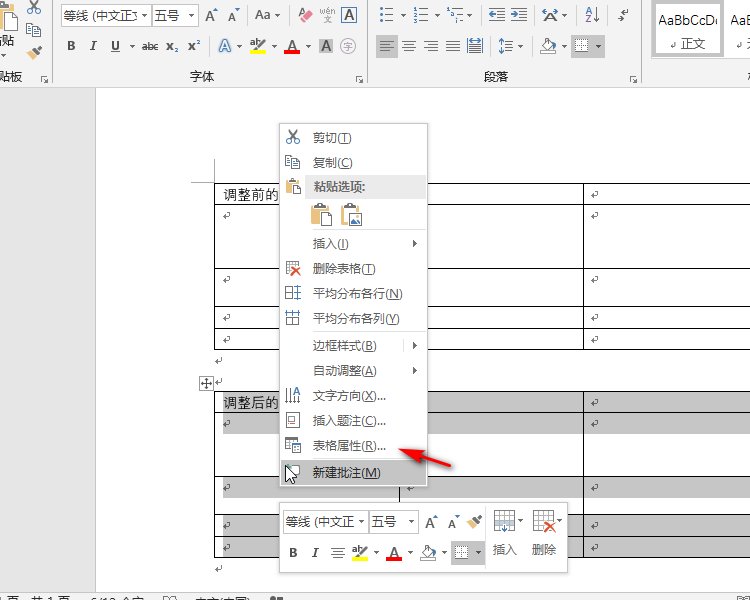The height and width of the screenshot is (600, 750).
Task: Align text left in ribbon
Action: click(x=387, y=46)
